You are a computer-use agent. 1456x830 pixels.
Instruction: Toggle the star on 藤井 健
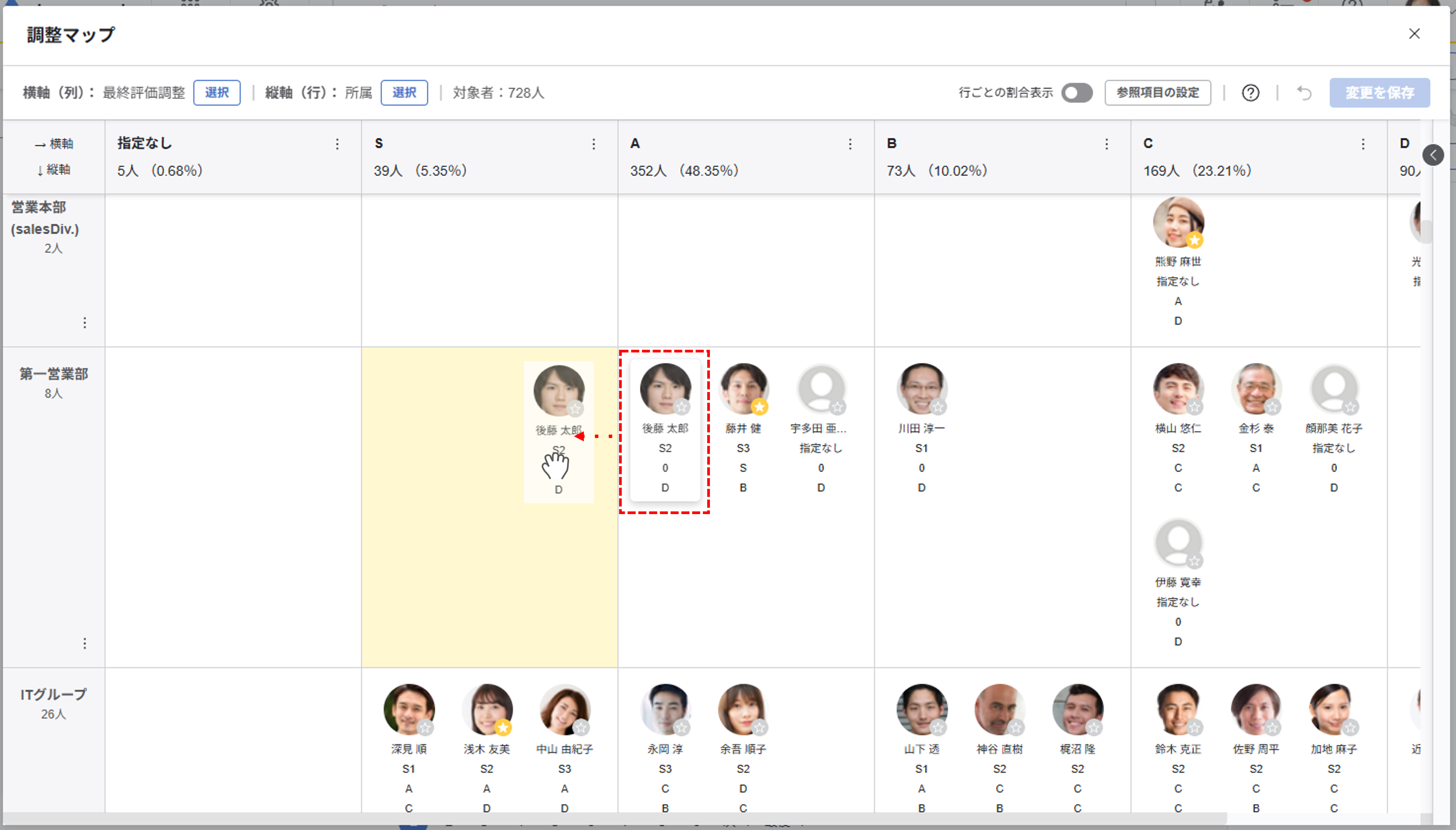pyautogui.click(x=759, y=407)
